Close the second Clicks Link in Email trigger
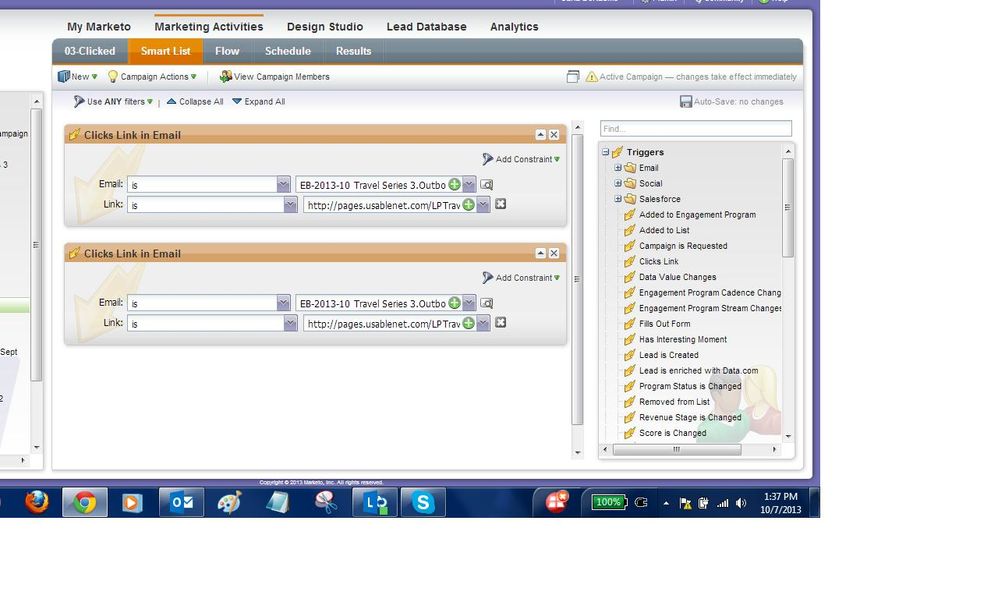The width and height of the screenshot is (998, 599). tap(554, 254)
